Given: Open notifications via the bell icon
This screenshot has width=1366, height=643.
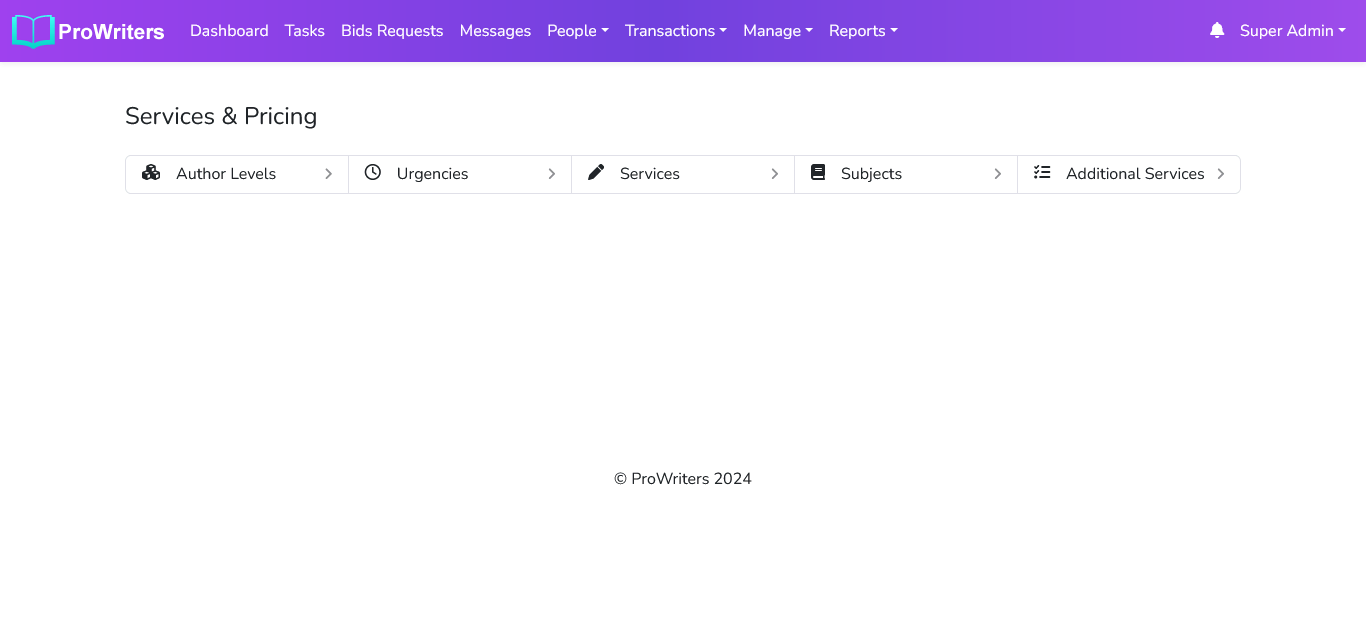Looking at the screenshot, I should pyautogui.click(x=1217, y=31).
